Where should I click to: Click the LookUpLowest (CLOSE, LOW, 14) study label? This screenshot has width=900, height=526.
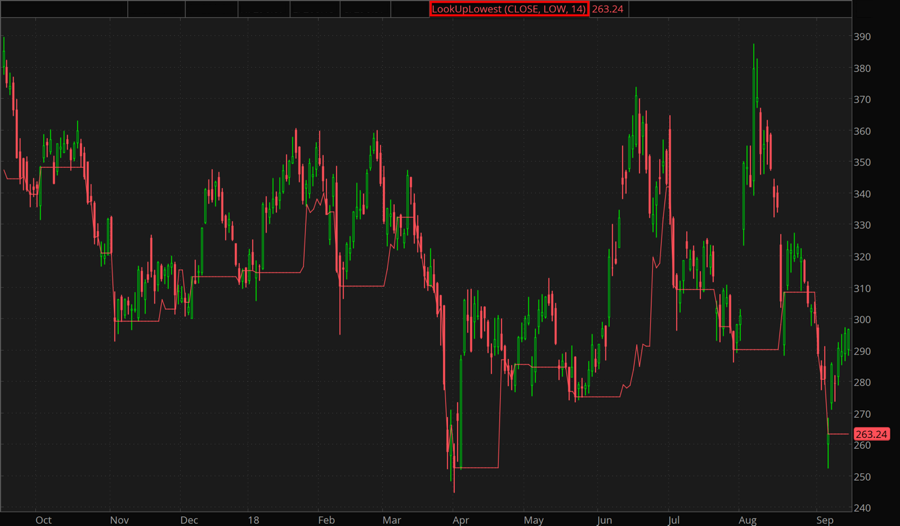click(508, 9)
